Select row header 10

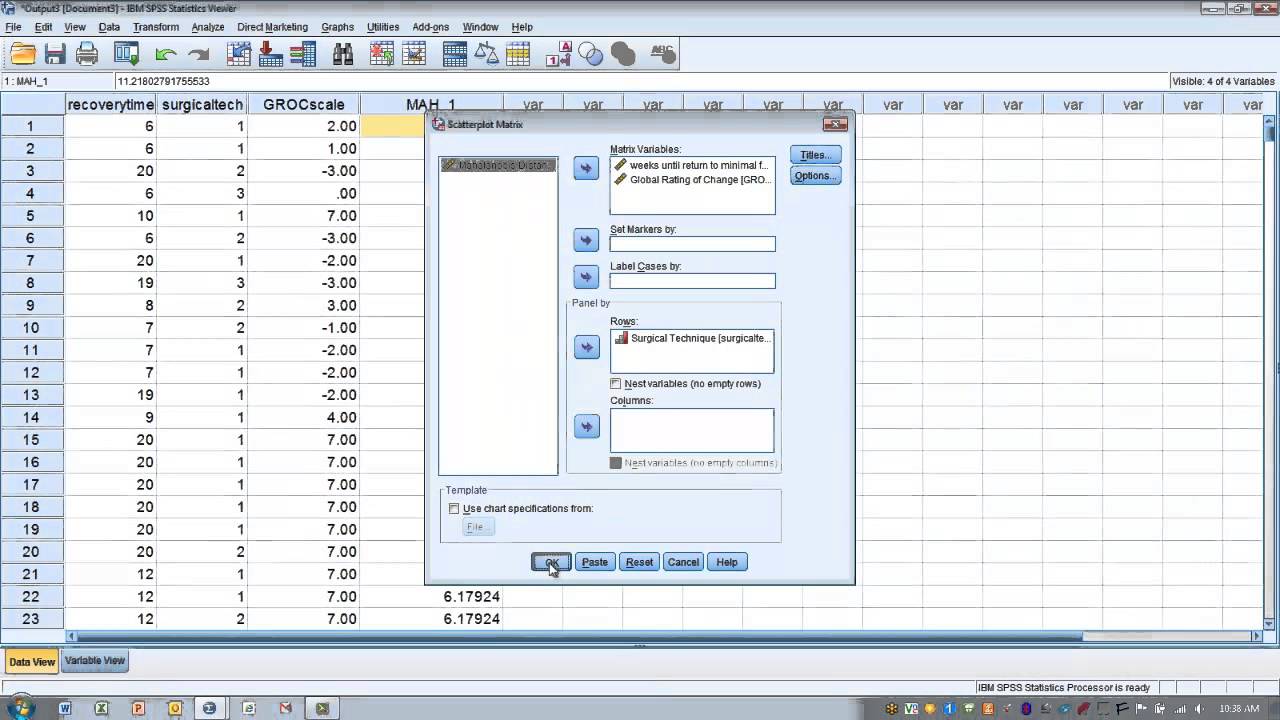pyautogui.click(x=32, y=328)
